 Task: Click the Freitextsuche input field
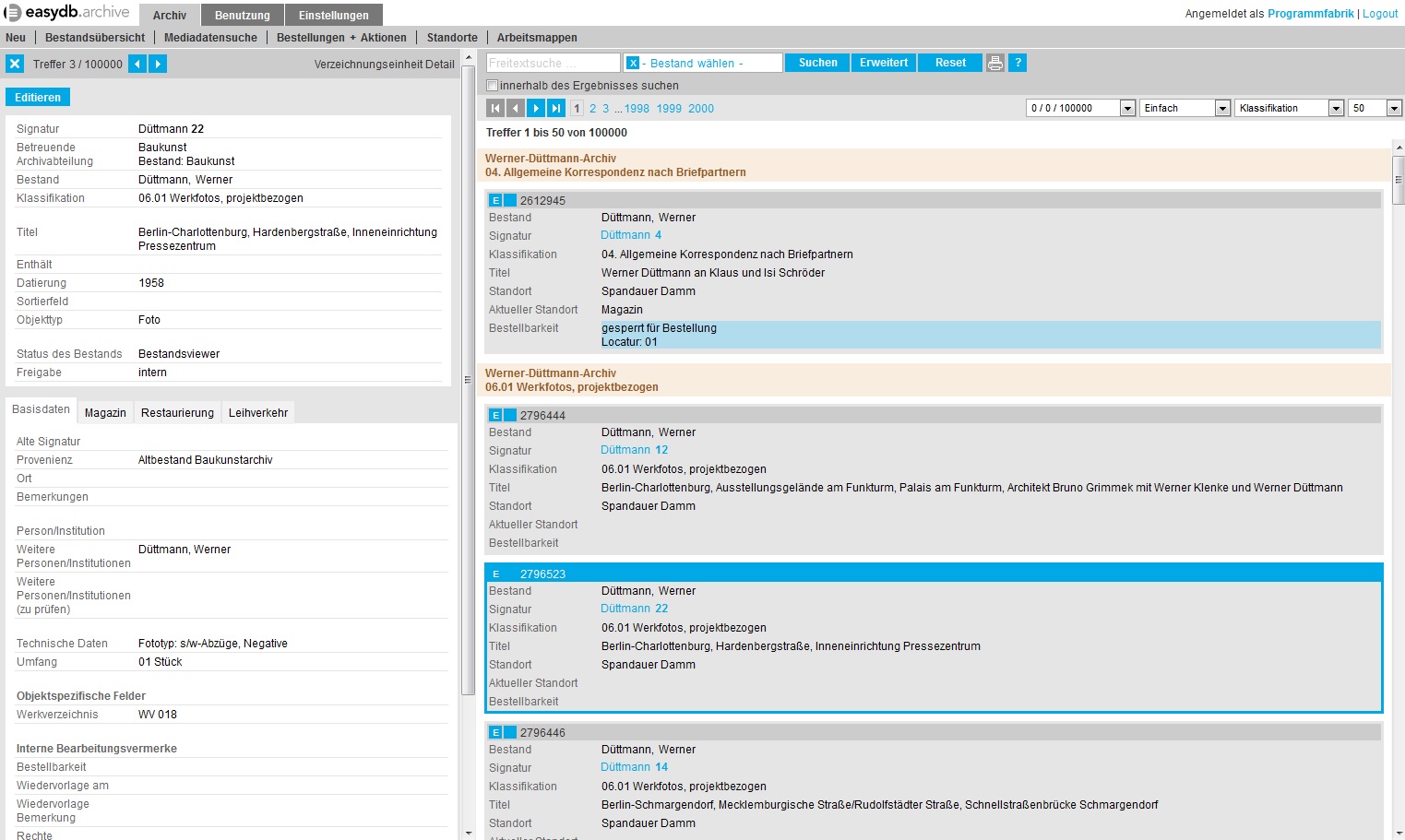pyautogui.click(x=554, y=63)
